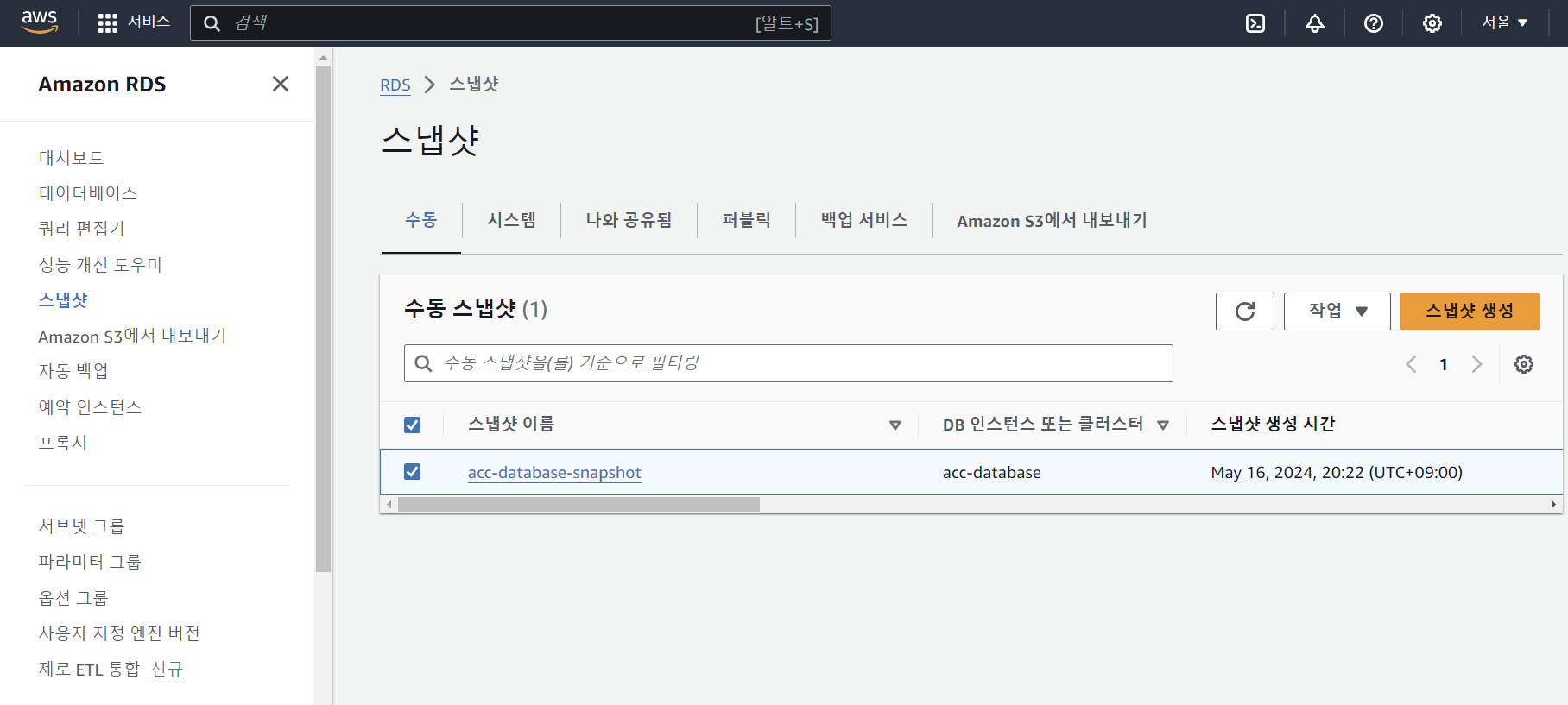Open table preferences gear icon
Screen dimensions: 1568x705
tap(1524, 364)
